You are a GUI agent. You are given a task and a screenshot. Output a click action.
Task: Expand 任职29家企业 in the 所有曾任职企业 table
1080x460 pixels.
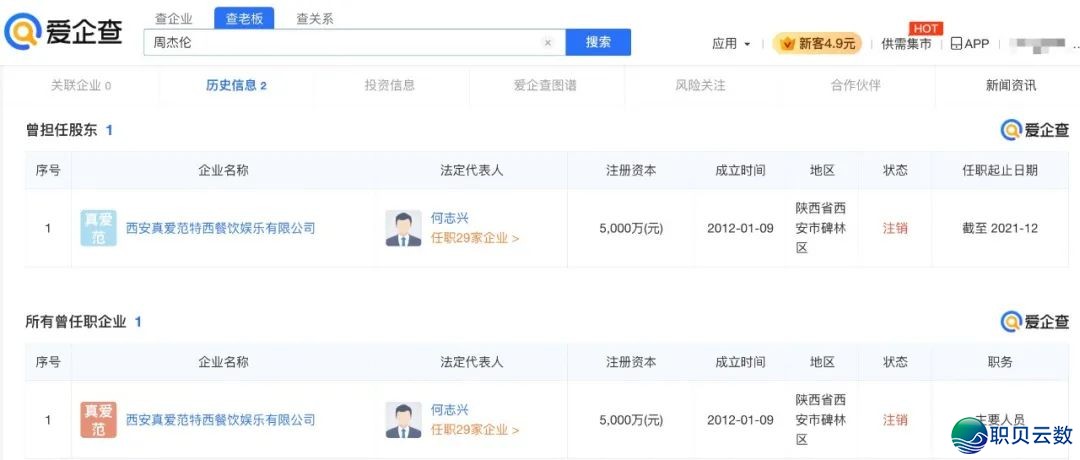(x=475, y=430)
